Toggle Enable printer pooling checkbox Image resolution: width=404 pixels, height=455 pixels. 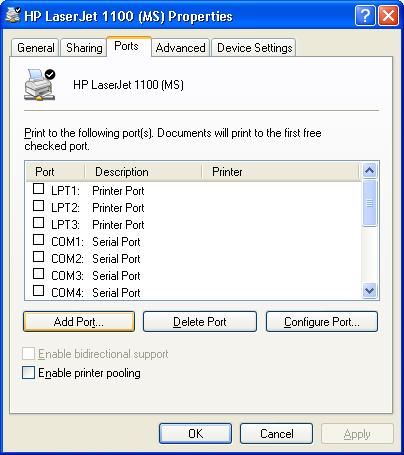tap(28, 373)
